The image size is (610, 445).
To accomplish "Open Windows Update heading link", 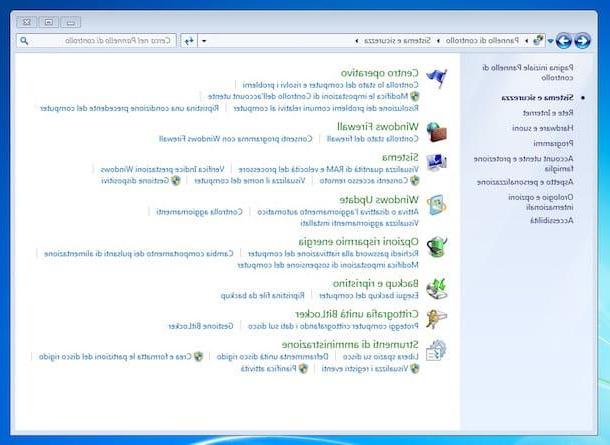I will tap(379, 200).
